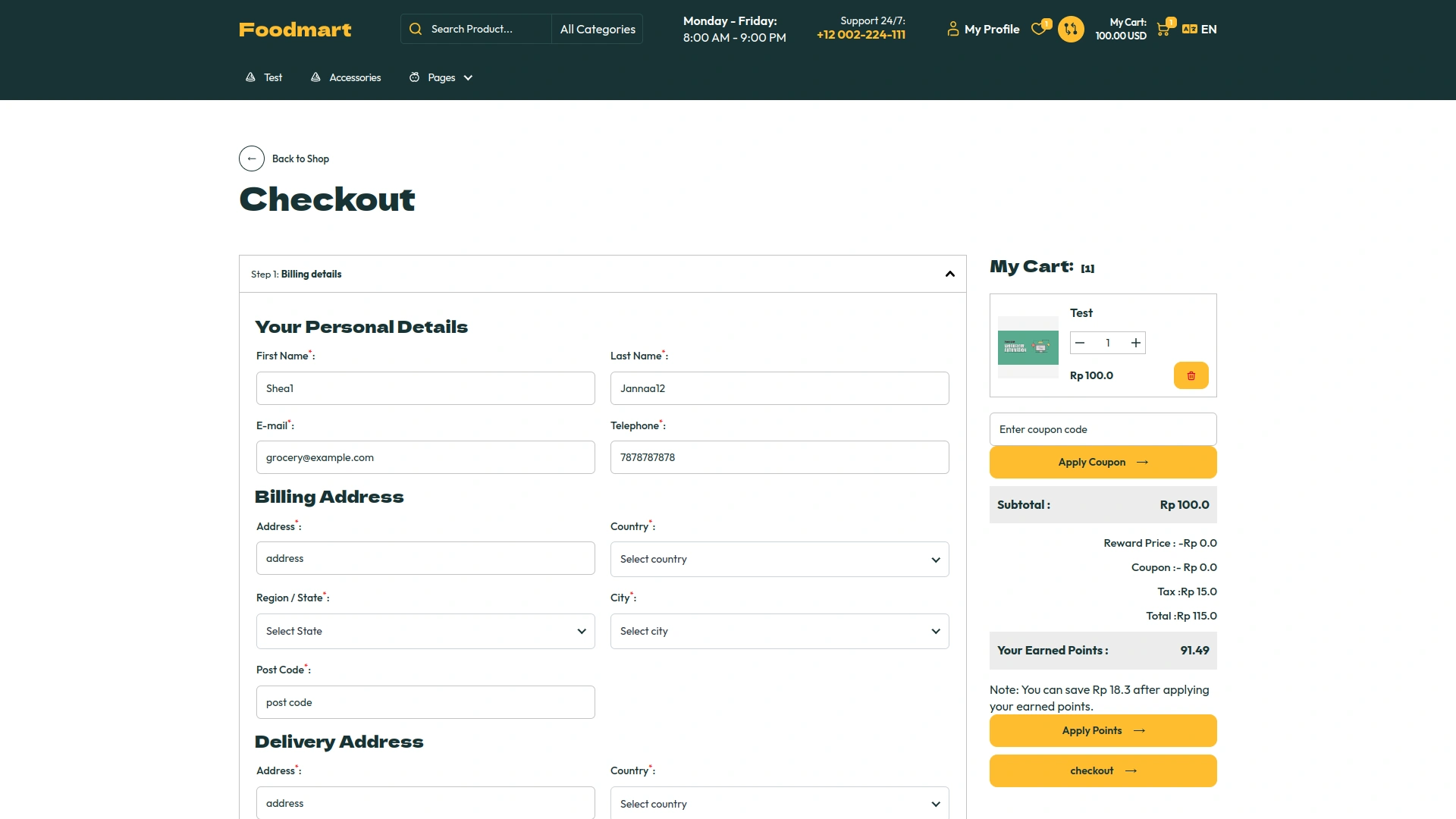1456x819 pixels.
Task: Click the compare arrows circle icon
Action: (1071, 30)
